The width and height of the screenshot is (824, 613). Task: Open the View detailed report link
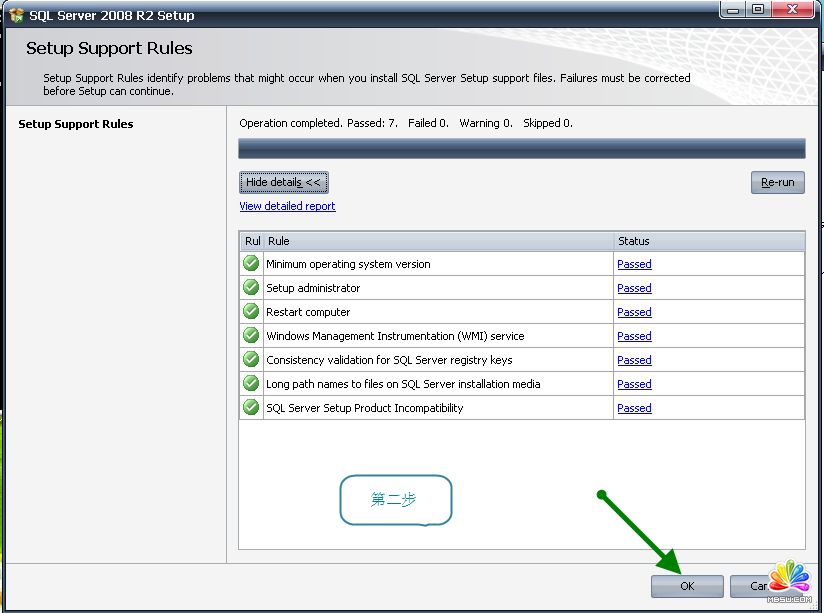tap(287, 206)
